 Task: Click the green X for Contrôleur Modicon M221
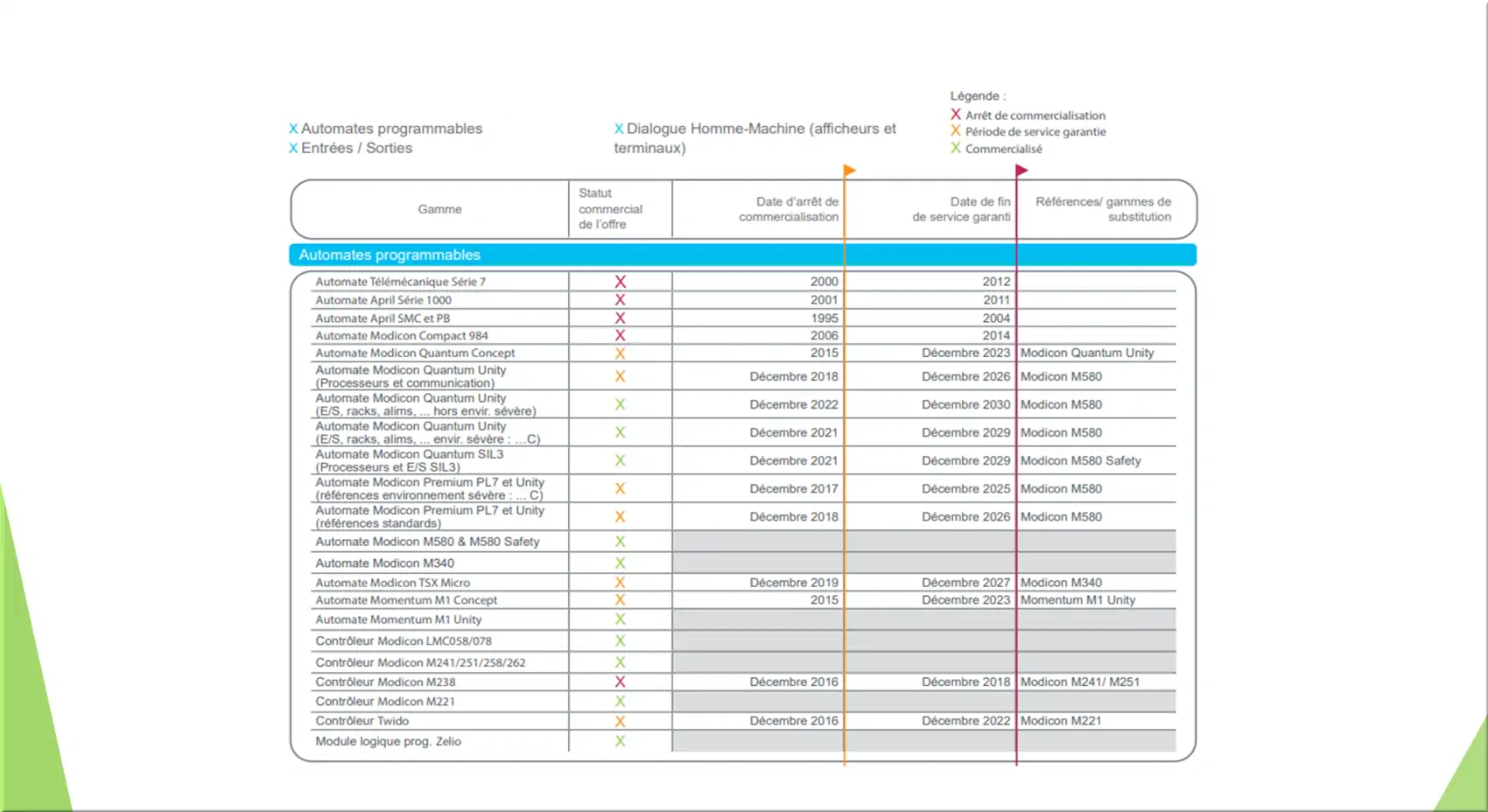click(x=620, y=702)
